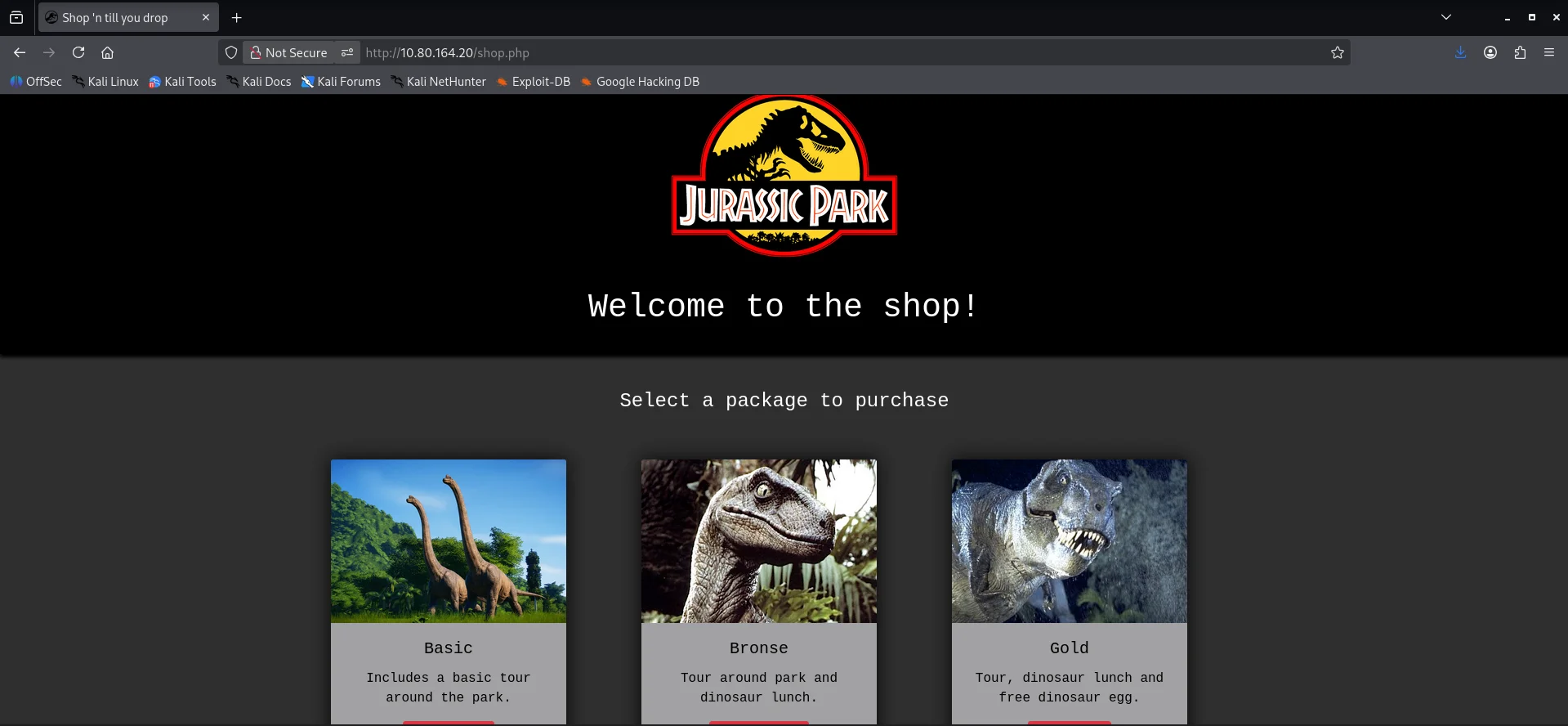Image resolution: width=1568 pixels, height=726 pixels.
Task: Open a new tab with plus button
Action: (x=237, y=17)
